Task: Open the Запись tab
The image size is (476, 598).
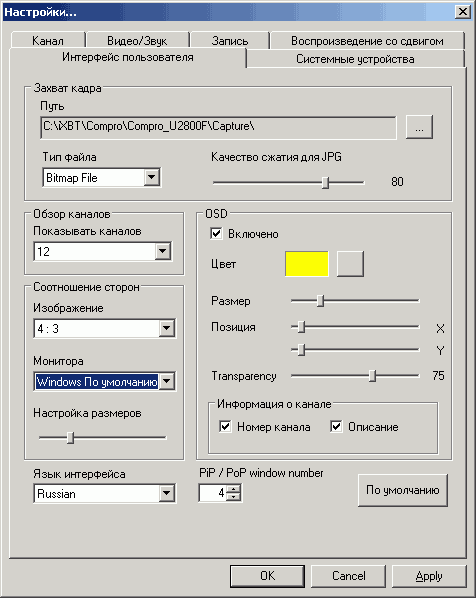Action: click(230, 40)
